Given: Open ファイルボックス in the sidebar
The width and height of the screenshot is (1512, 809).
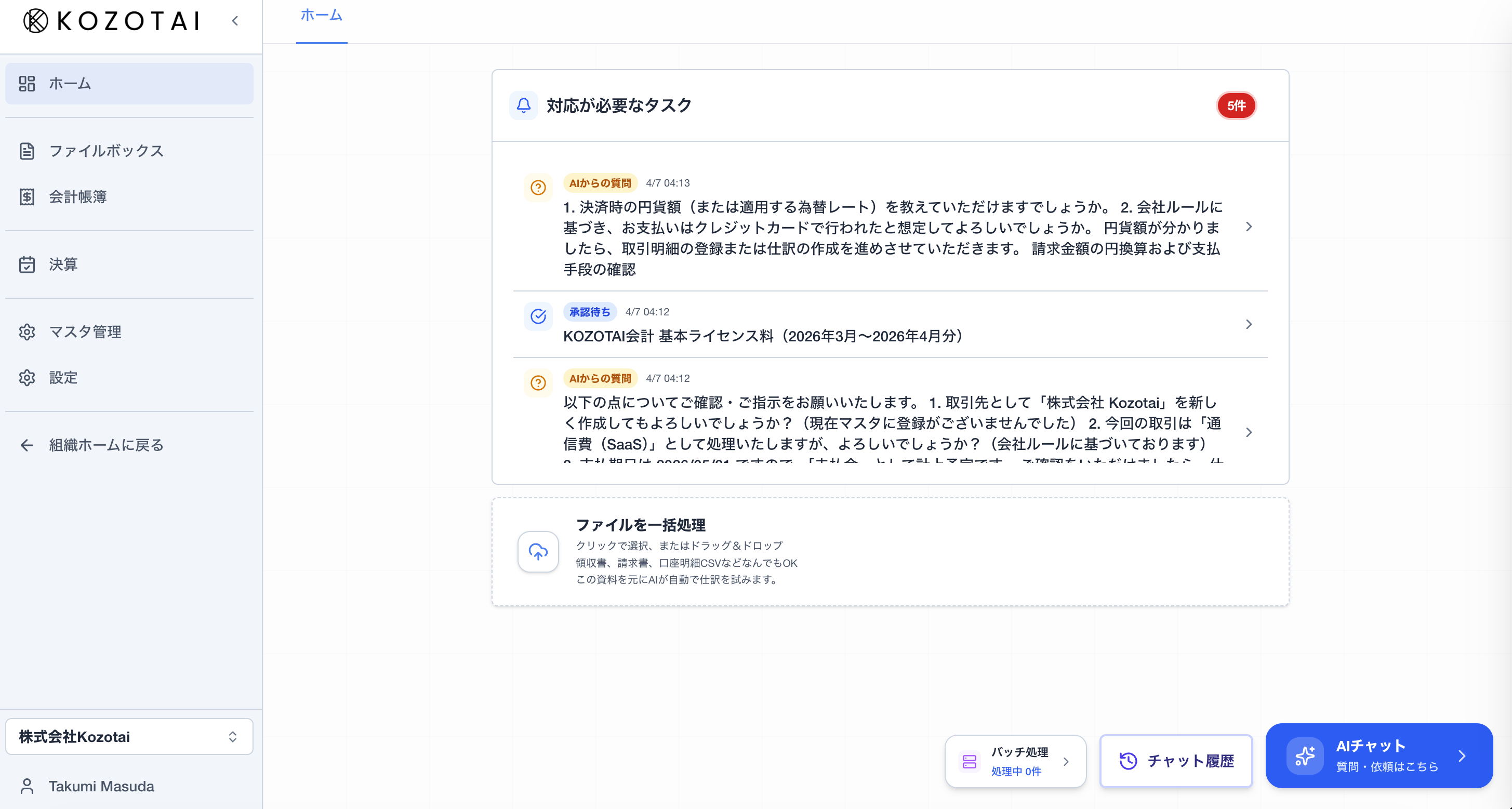Looking at the screenshot, I should [x=105, y=151].
